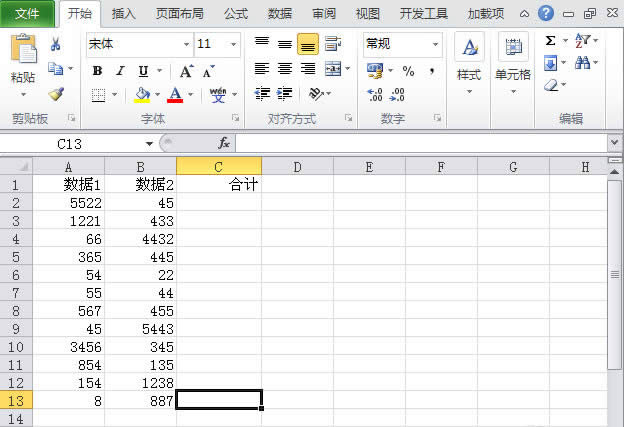Image resolution: width=624 pixels, height=427 pixels.
Task: Switch to the 页面布局 tab
Action: [x=179, y=14]
